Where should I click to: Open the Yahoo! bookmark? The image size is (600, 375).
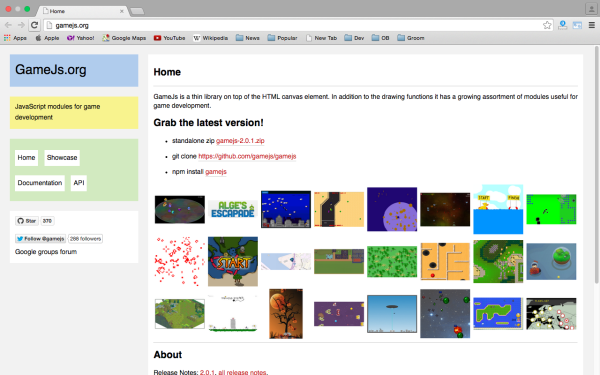coord(80,38)
